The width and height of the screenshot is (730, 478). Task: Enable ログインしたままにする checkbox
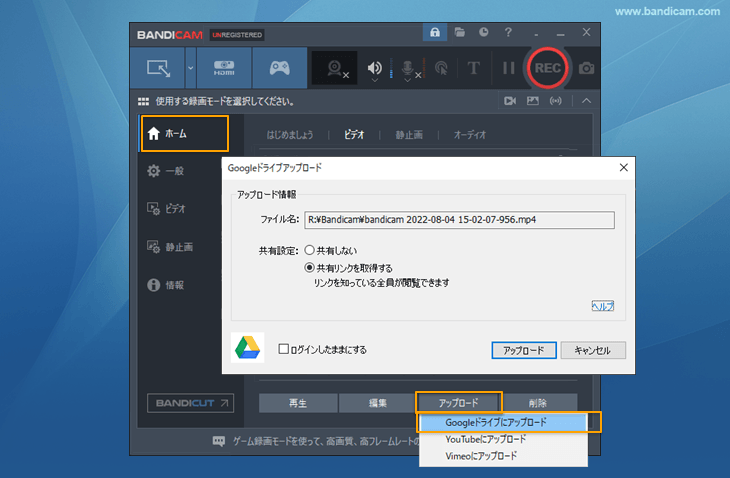click(283, 349)
